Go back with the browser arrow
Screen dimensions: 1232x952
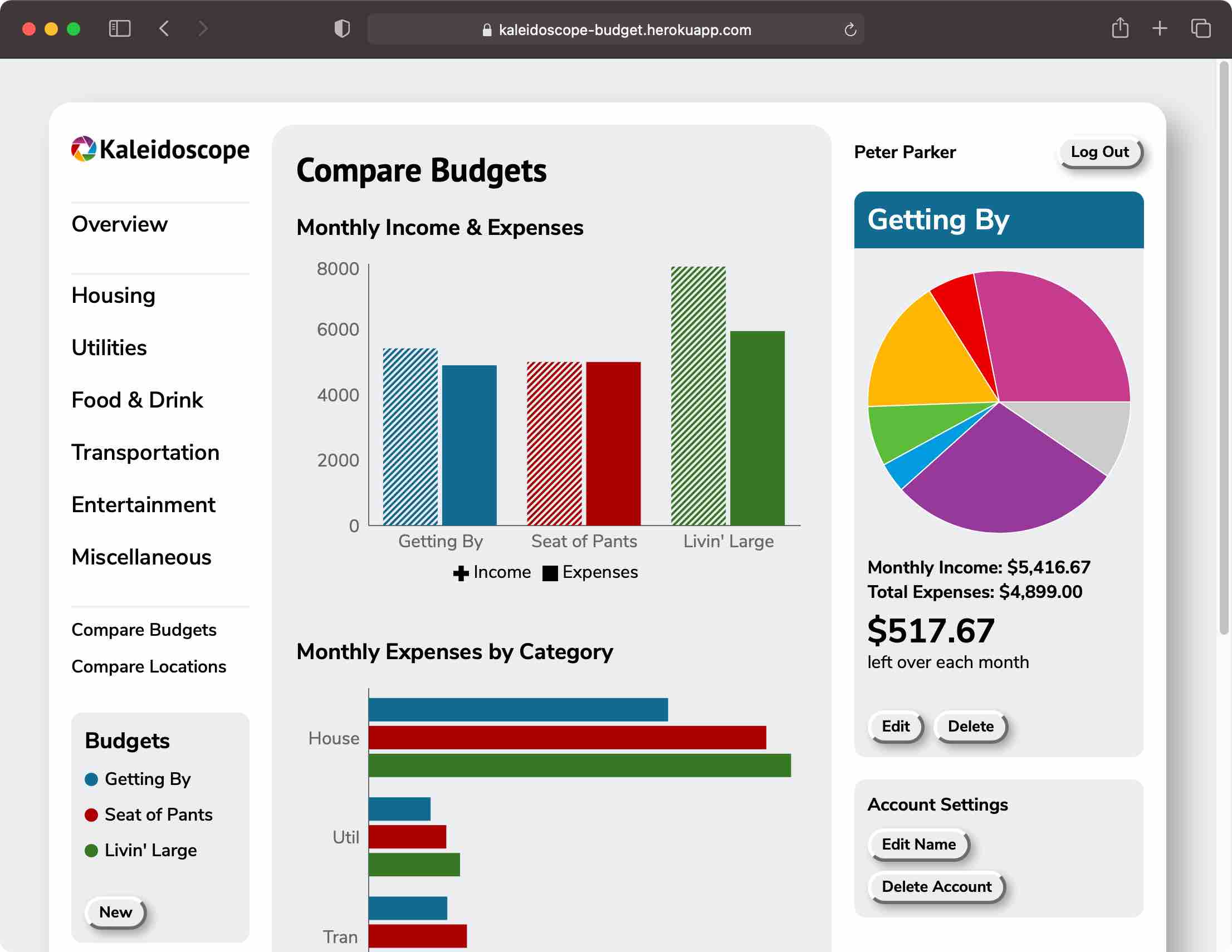[164, 29]
